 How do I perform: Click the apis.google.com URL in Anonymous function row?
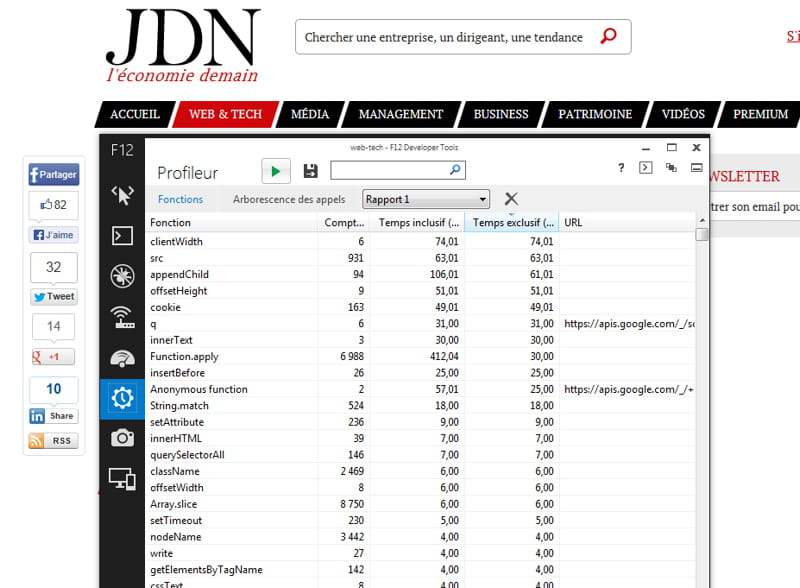[629, 389]
